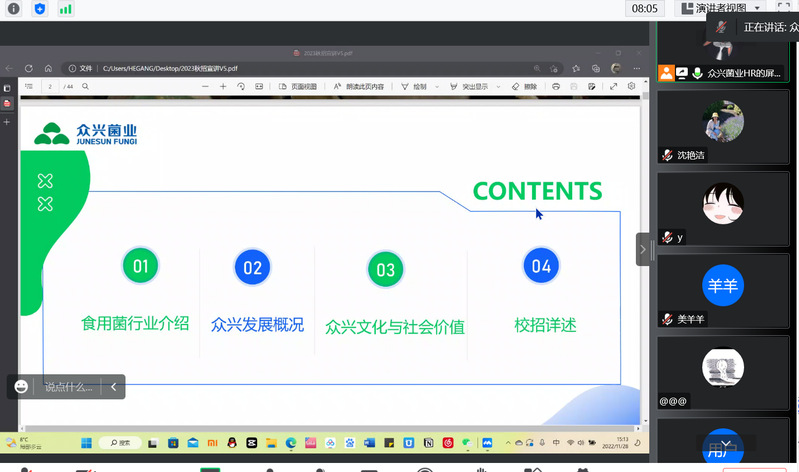Open the Windows Start menu
The image size is (799, 472).
pos(87,443)
